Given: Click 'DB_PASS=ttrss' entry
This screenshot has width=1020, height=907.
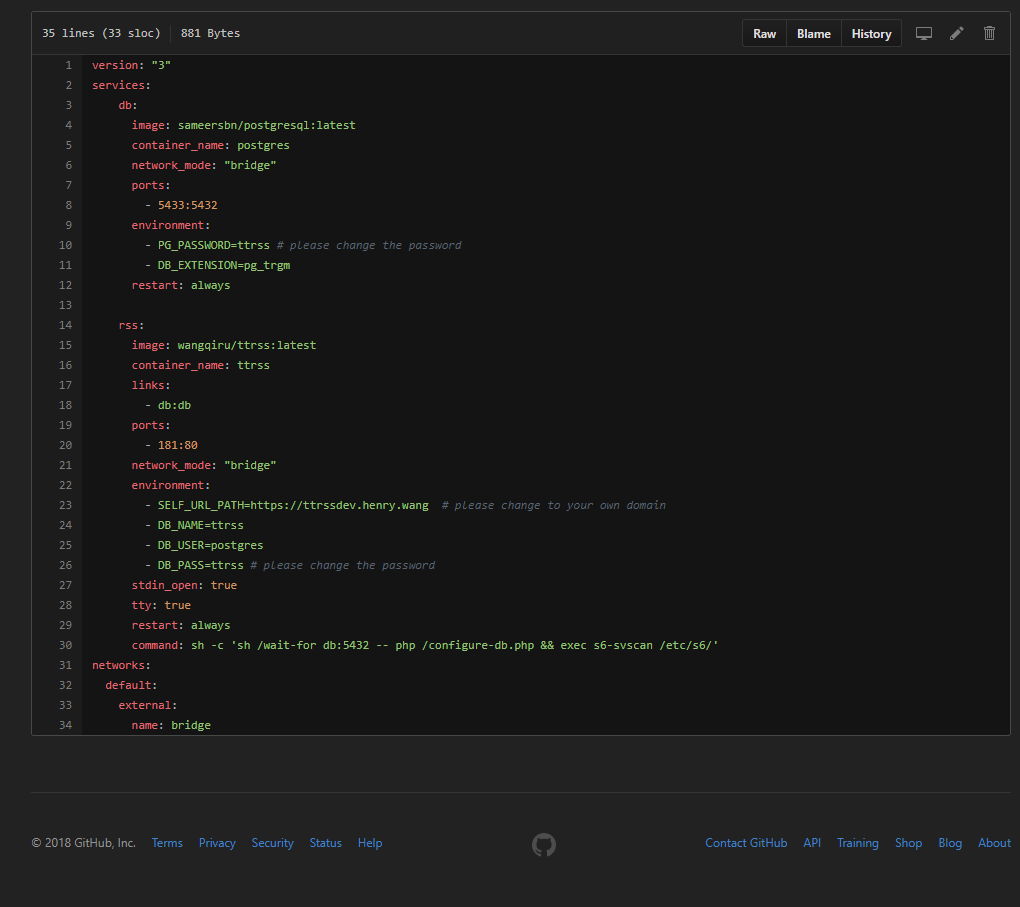Looking at the screenshot, I should click(x=200, y=565).
